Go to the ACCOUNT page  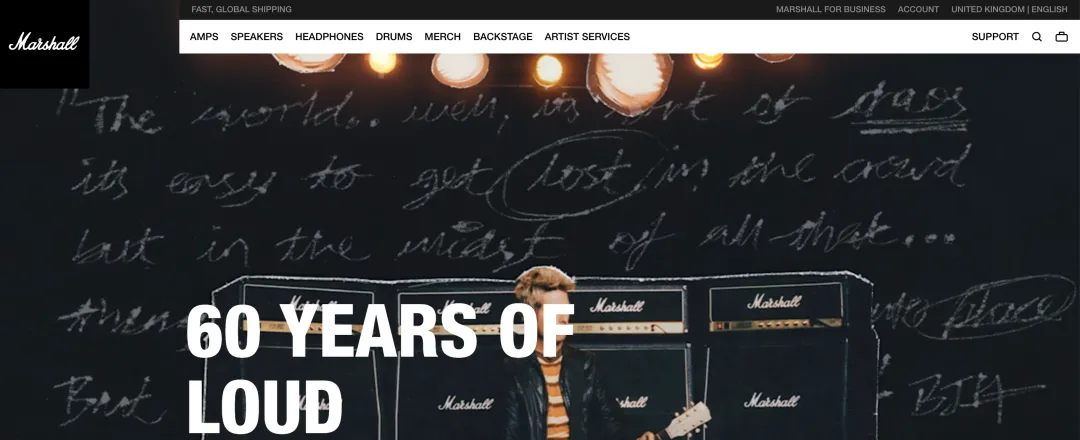click(918, 10)
